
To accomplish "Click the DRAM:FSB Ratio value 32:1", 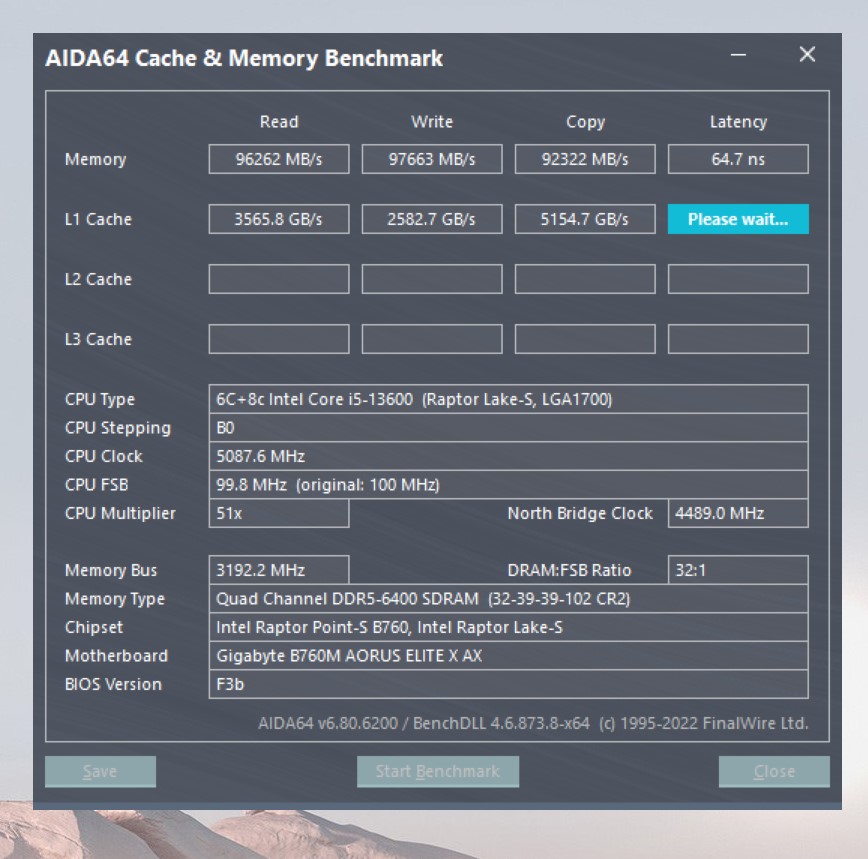I will coord(738,570).
